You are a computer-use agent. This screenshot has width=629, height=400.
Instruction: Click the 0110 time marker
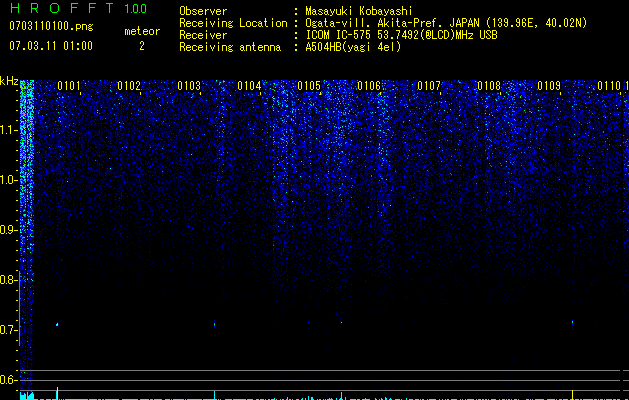609,86
